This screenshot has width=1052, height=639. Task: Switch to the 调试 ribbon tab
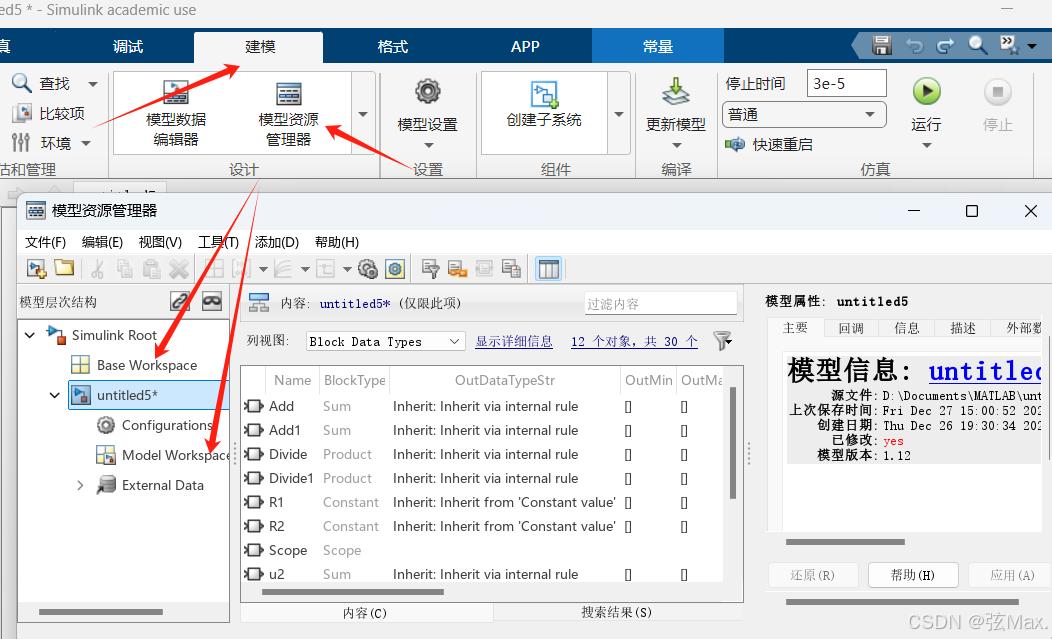[x=127, y=46]
